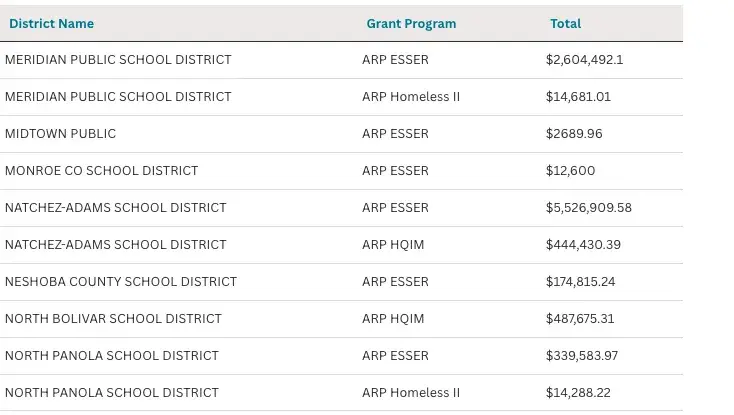Image resolution: width=734 pixels, height=415 pixels.
Task: Click the Total column header
Action: click(x=565, y=23)
